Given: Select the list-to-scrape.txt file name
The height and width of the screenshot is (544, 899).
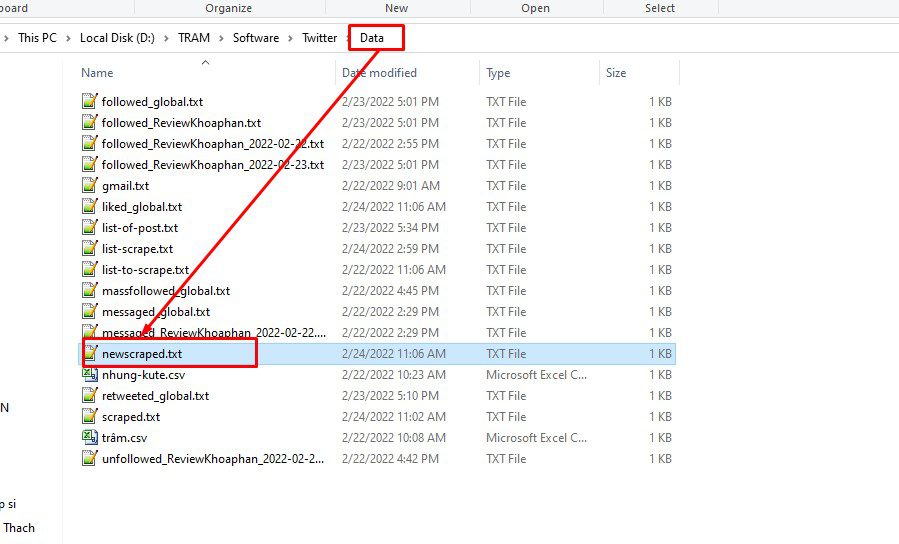Looking at the screenshot, I should point(145,269).
